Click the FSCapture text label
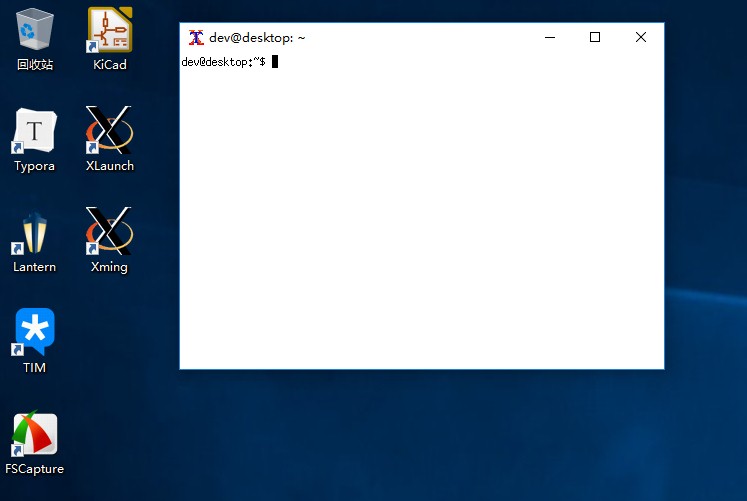 tap(35, 469)
